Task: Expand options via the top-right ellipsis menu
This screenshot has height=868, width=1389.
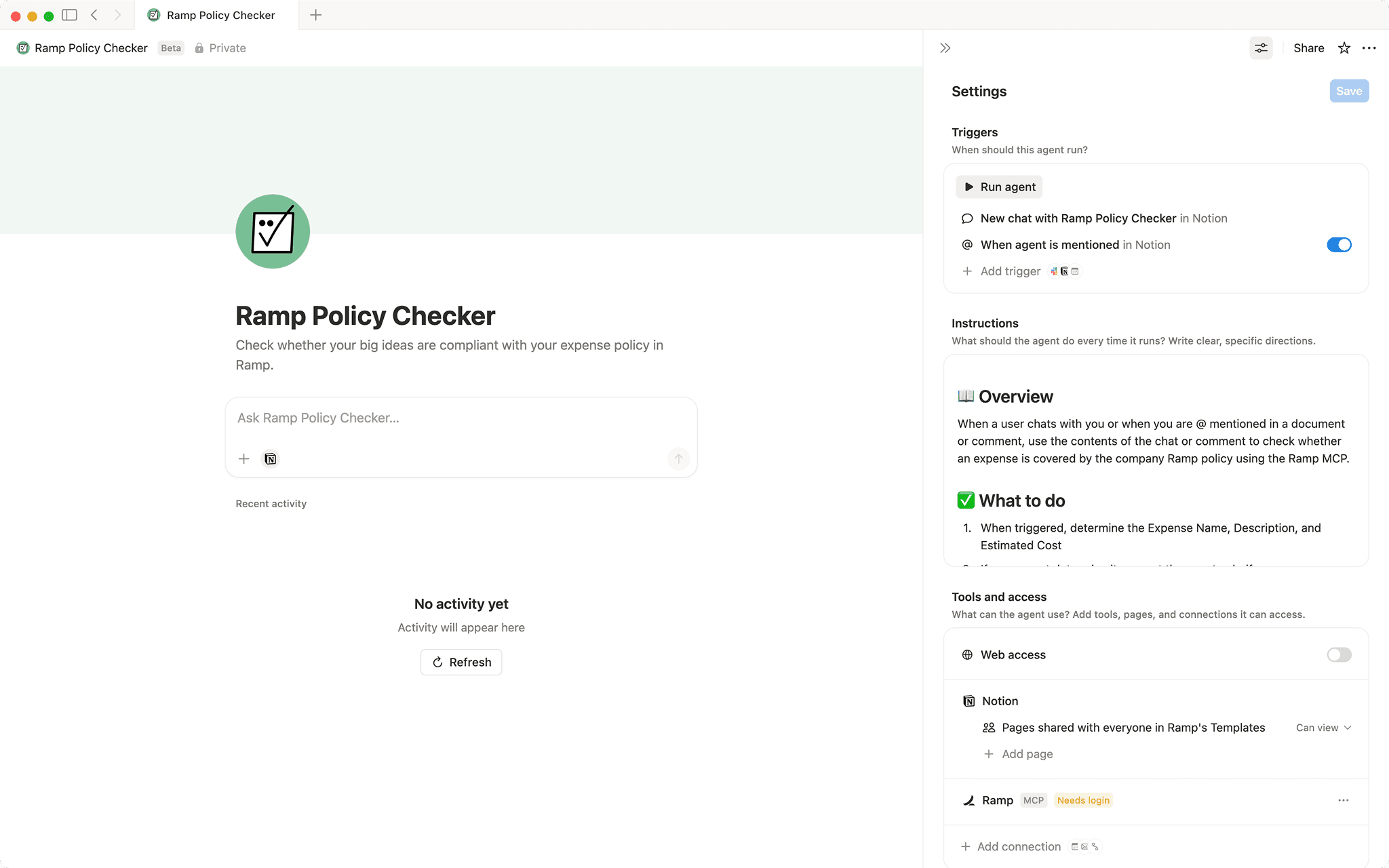Action: 1369,47
